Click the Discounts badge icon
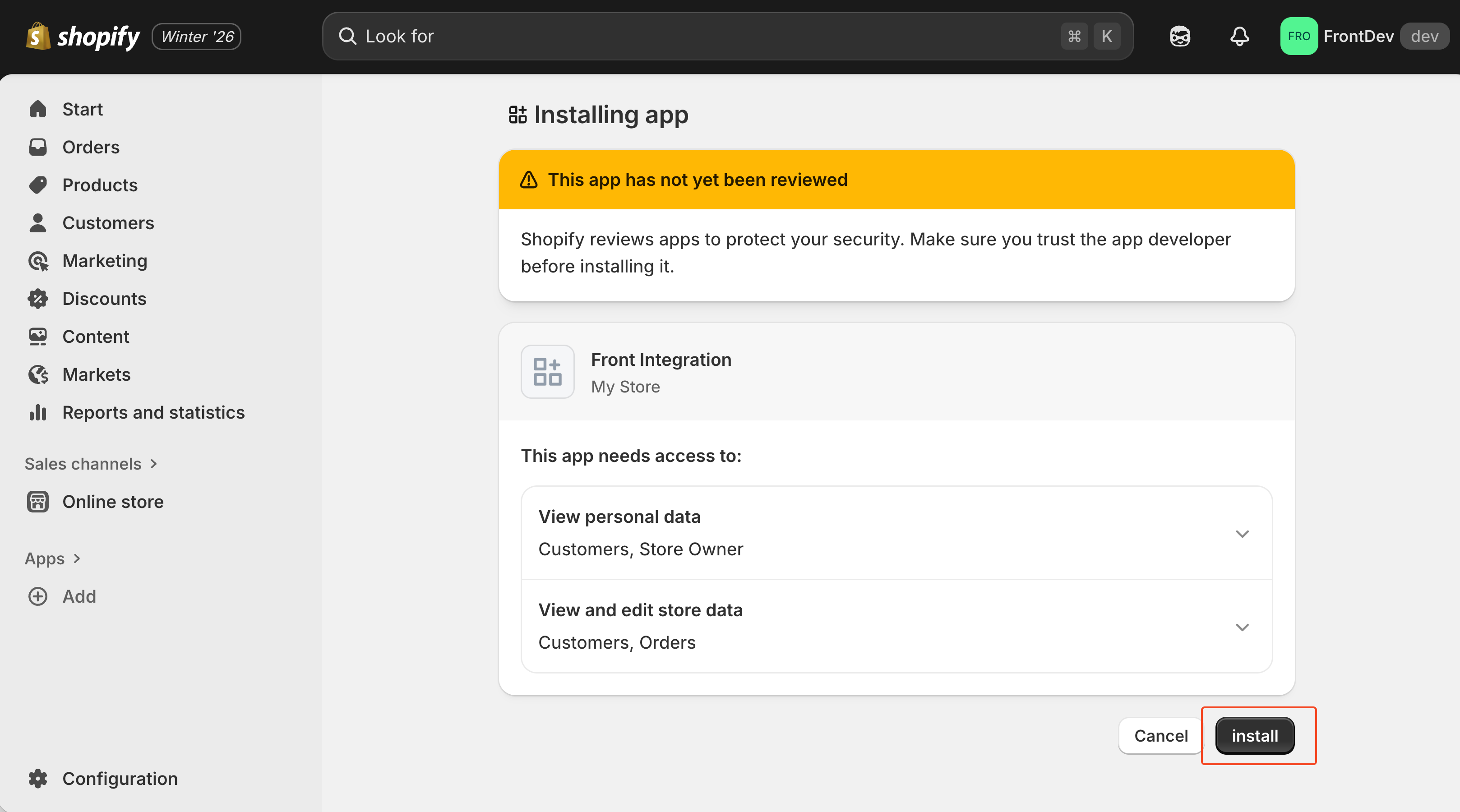Viewport: 1460px width, 812px height. click(38, 299)
